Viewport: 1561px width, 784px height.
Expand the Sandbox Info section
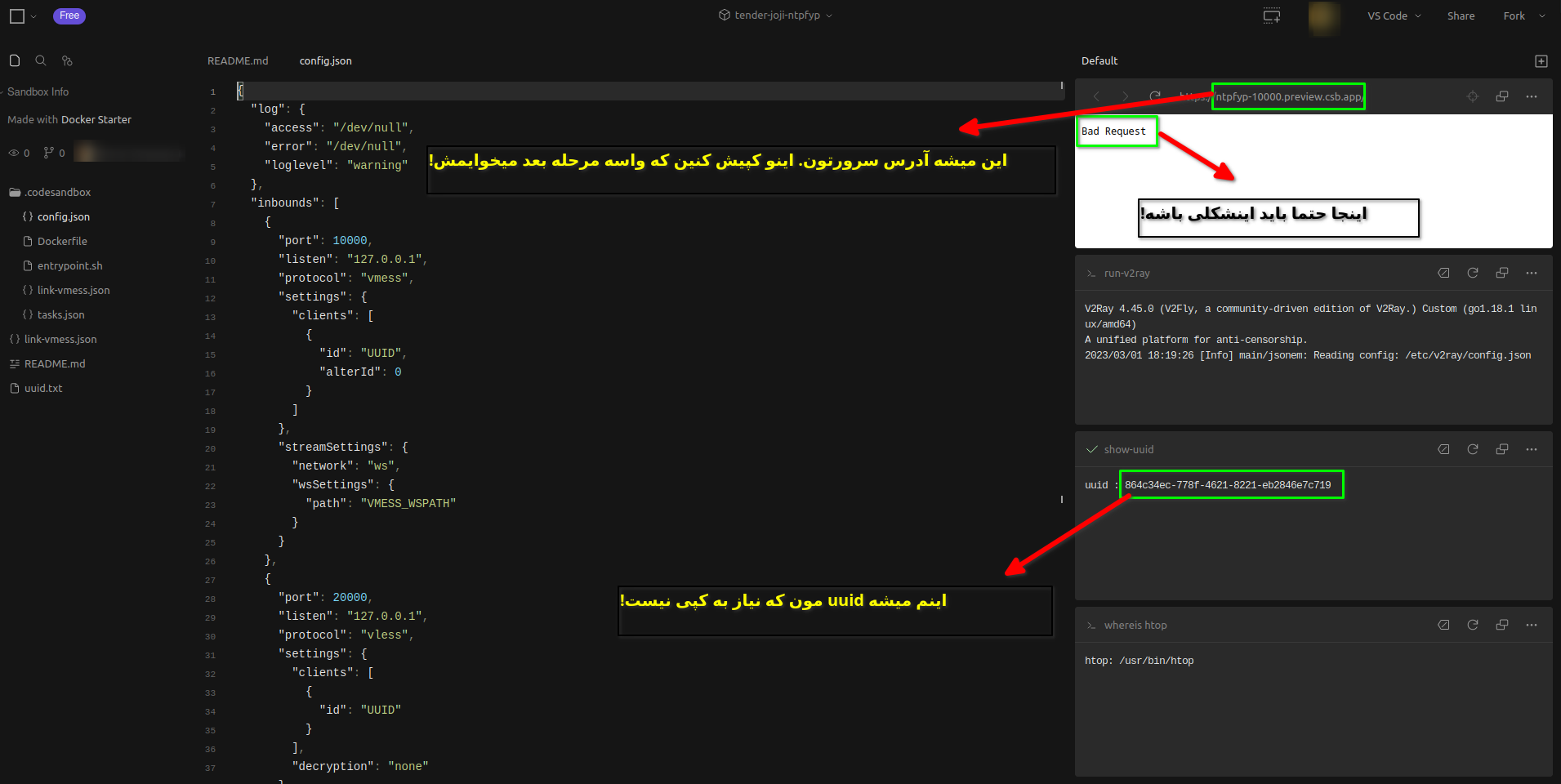point(38,91)
